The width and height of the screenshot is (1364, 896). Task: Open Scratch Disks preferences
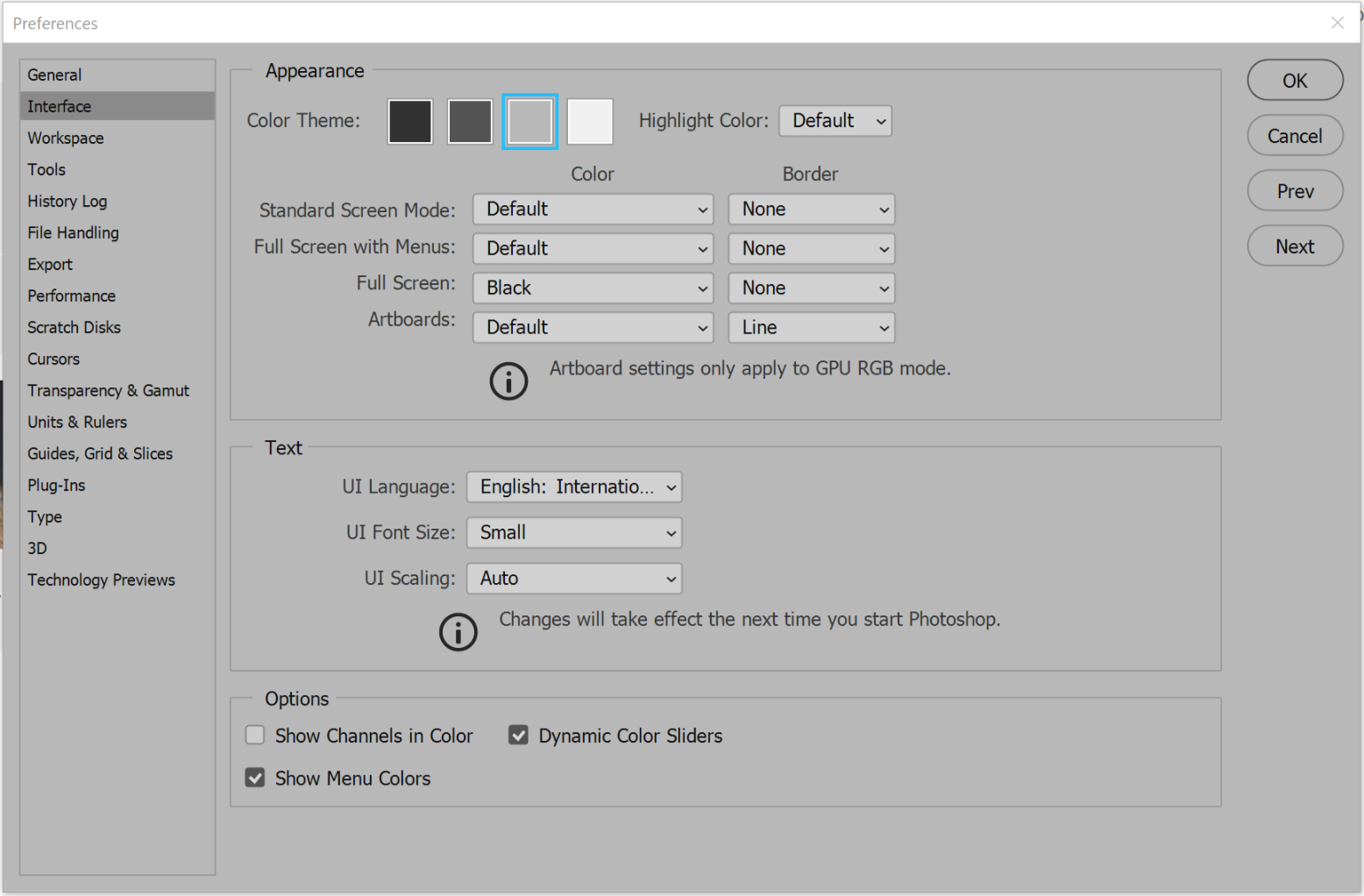(117, 327)
